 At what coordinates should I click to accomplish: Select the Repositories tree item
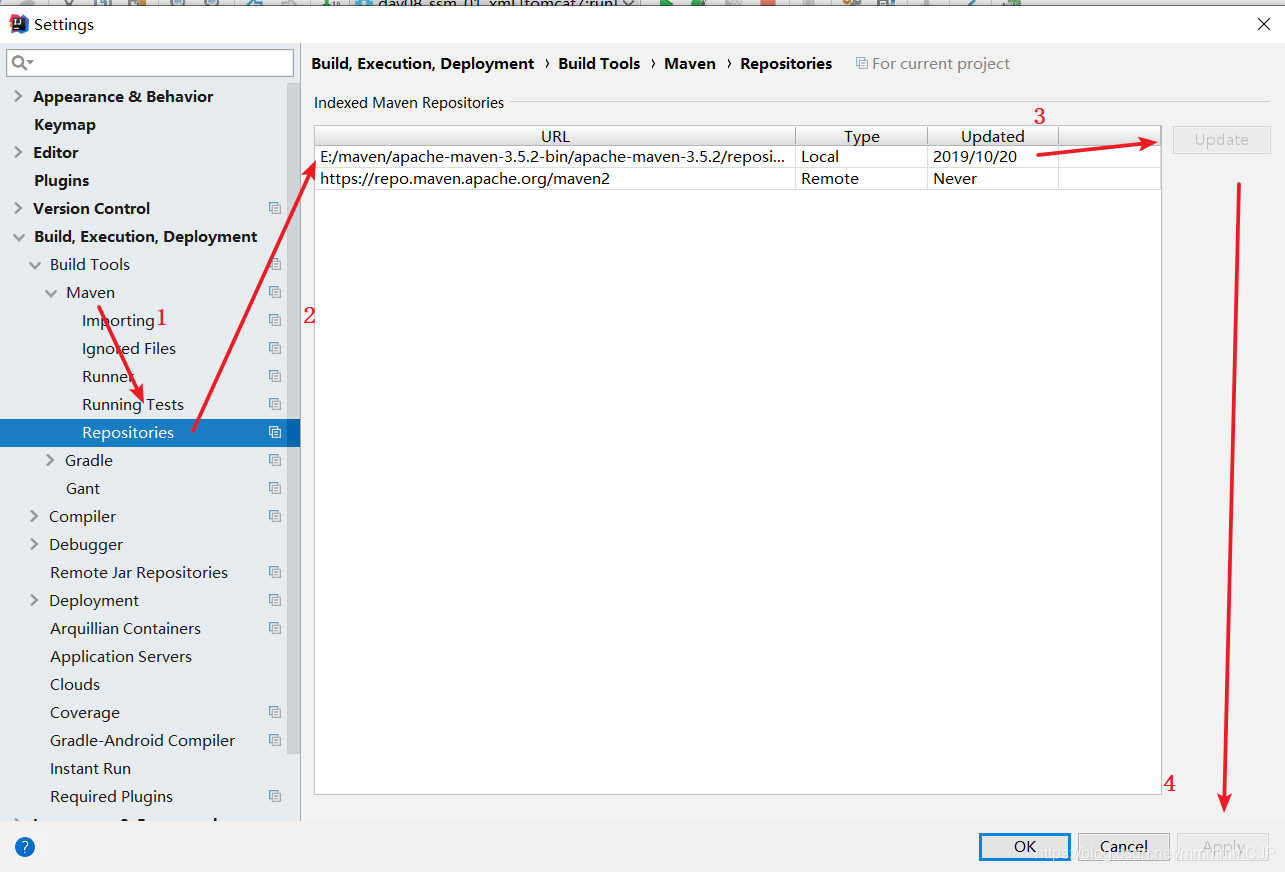(x=150, y=433)
